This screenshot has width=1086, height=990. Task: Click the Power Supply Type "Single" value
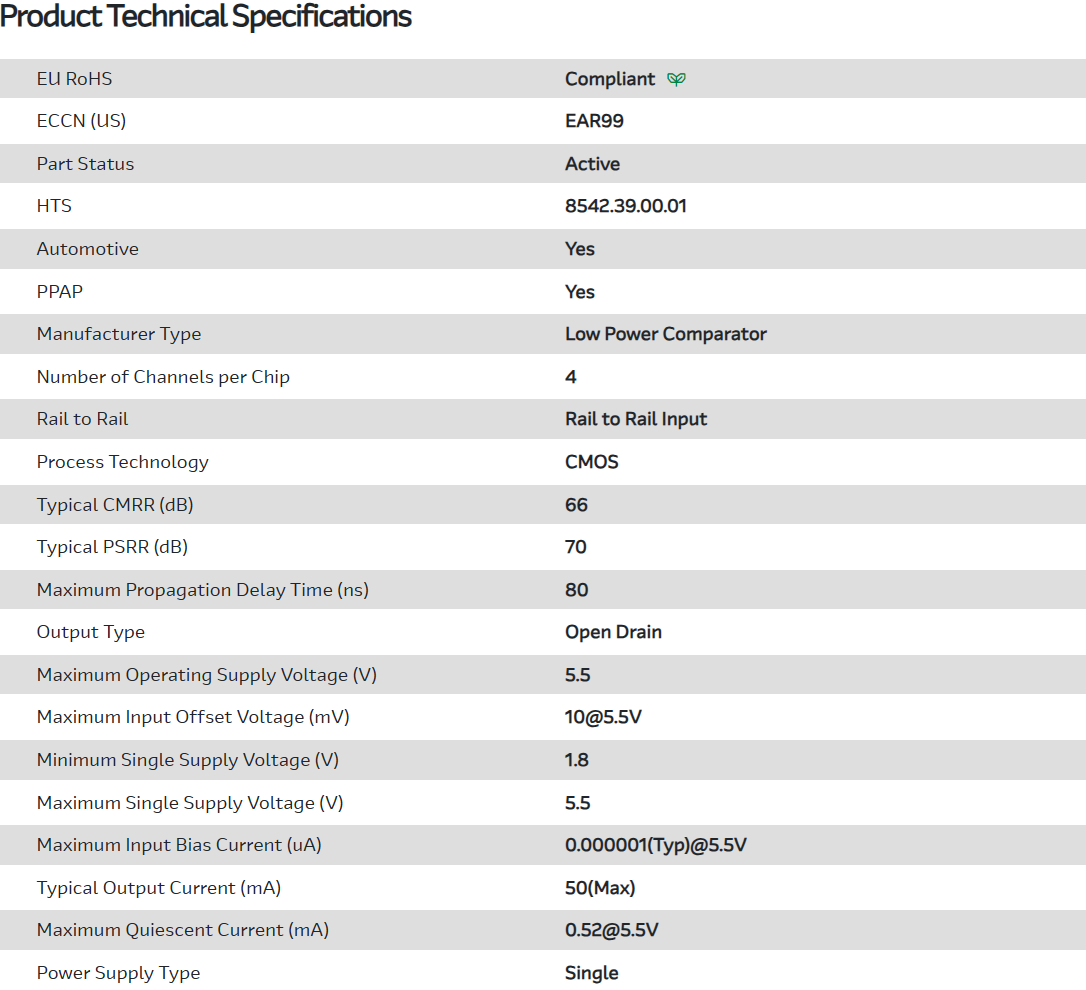(x=592, y=973)
